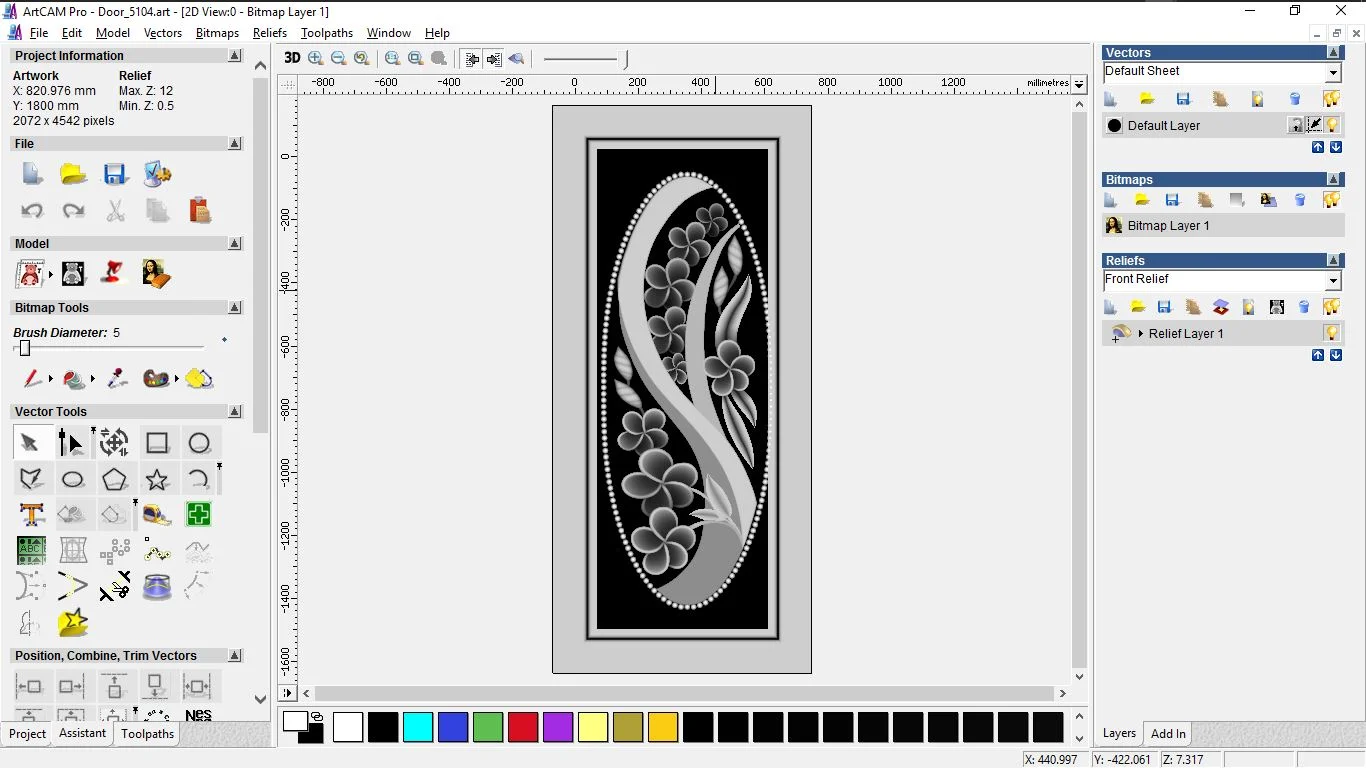
Task: Select the Node Editing tool
Action: click(x=71, y=443)
